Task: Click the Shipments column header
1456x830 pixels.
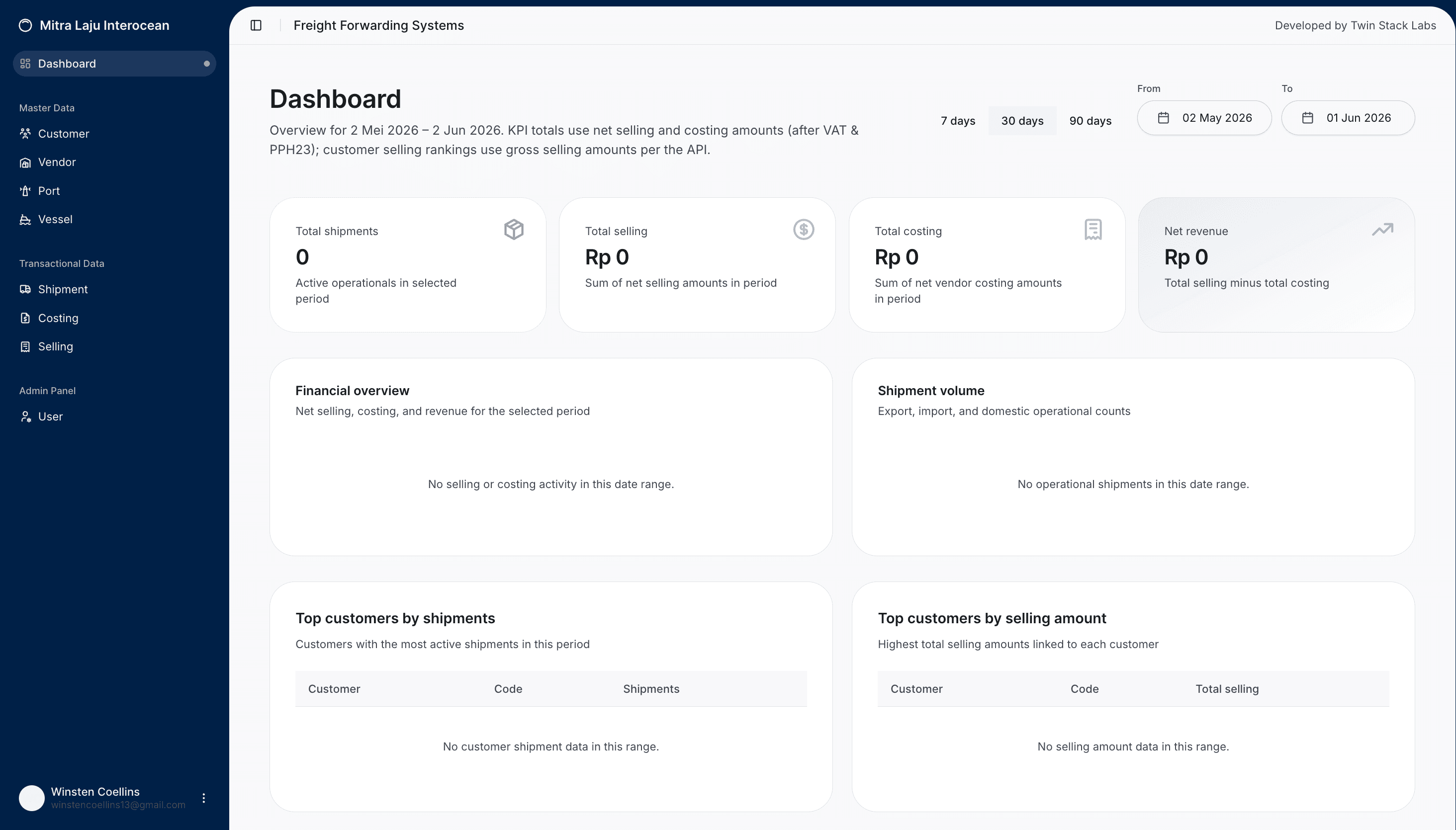Action: [x=651, y=689]
